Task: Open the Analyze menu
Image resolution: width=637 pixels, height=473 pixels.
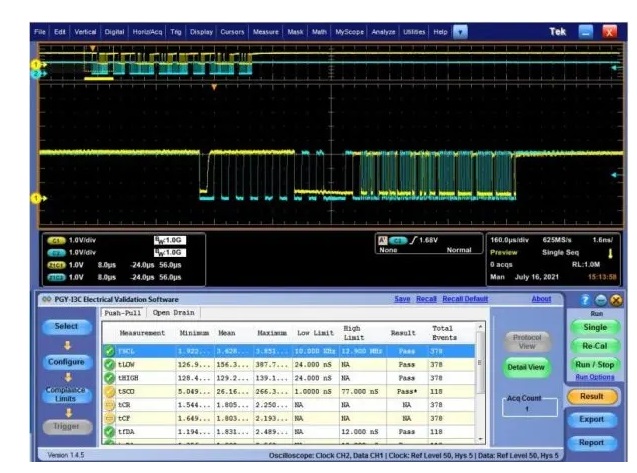Action: [x=384, y=32]
